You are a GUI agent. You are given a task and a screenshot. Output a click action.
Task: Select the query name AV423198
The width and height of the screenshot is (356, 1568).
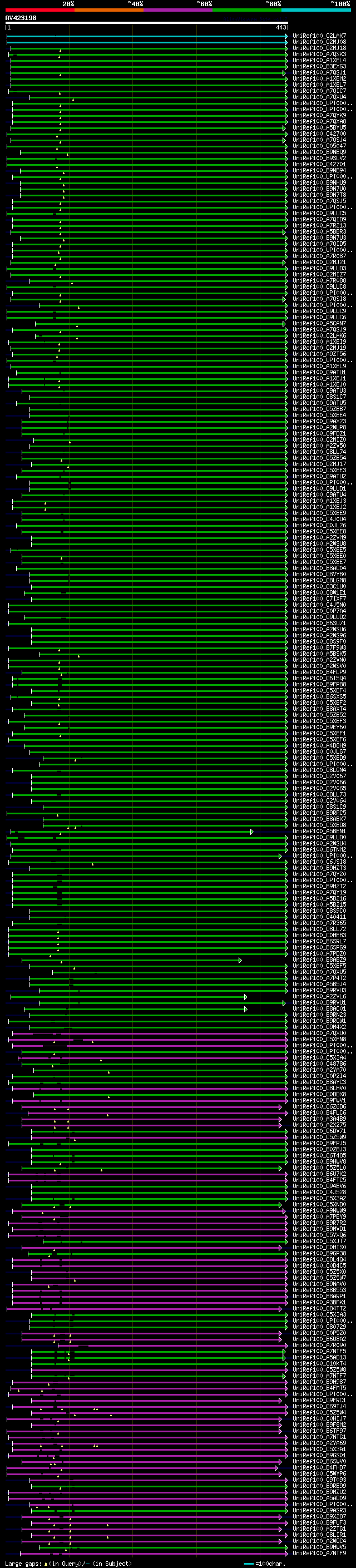coord(21,18)
